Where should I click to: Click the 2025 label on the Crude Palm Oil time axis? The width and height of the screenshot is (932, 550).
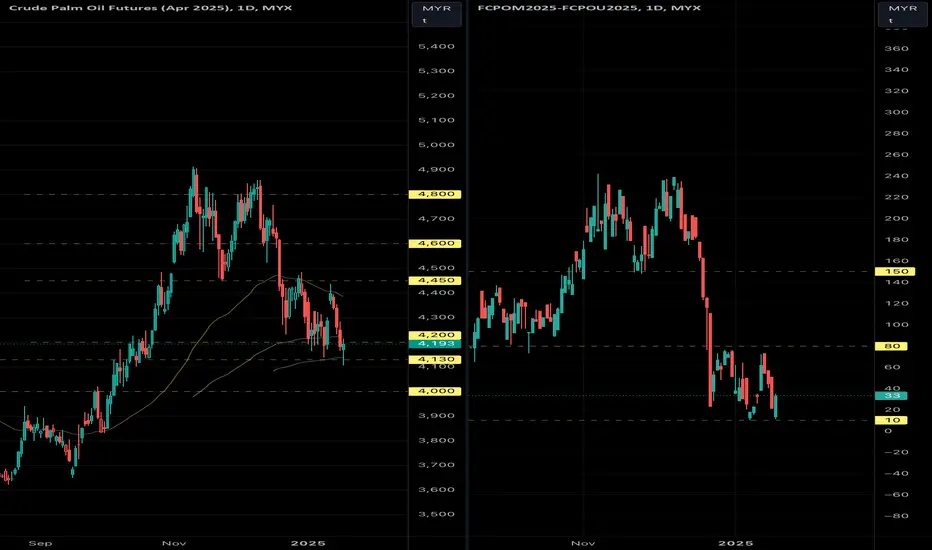[308, 543]
